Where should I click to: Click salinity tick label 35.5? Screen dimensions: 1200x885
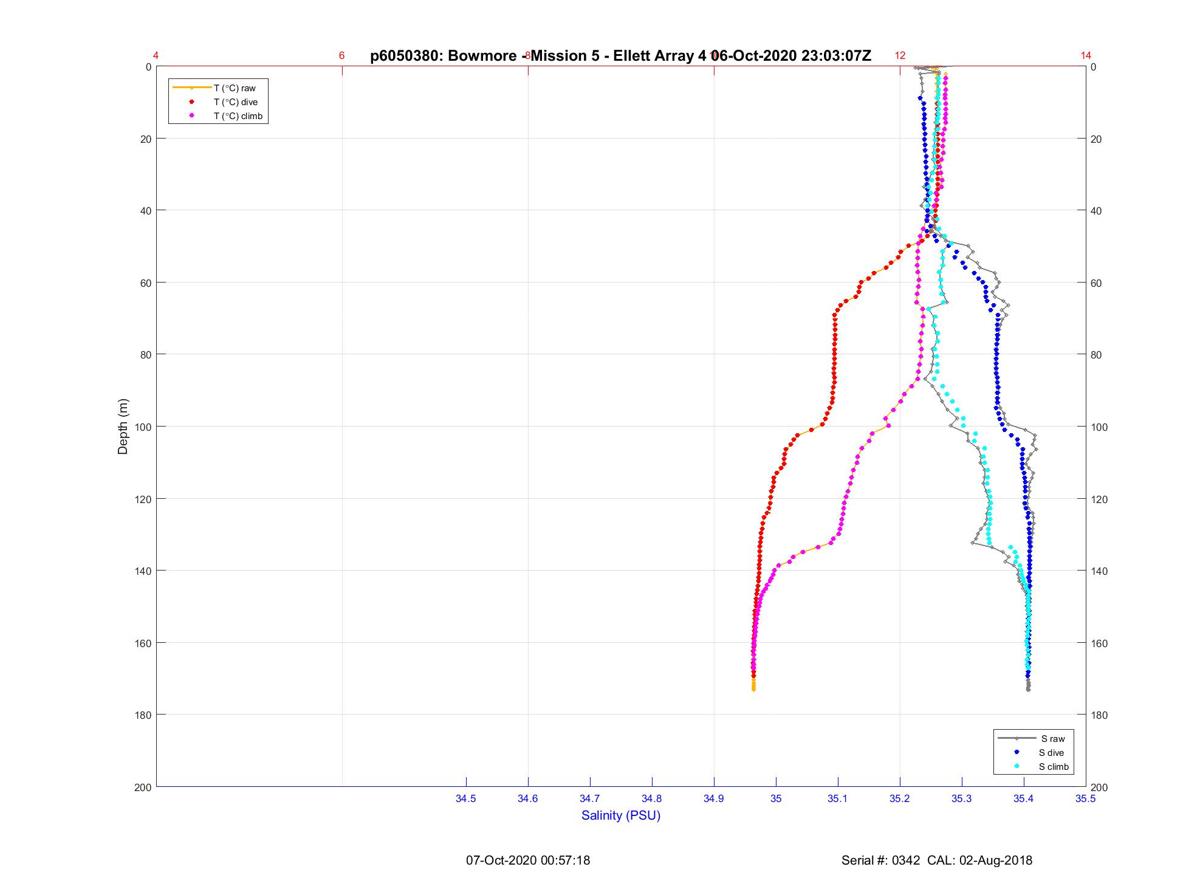click(1086, 798)
